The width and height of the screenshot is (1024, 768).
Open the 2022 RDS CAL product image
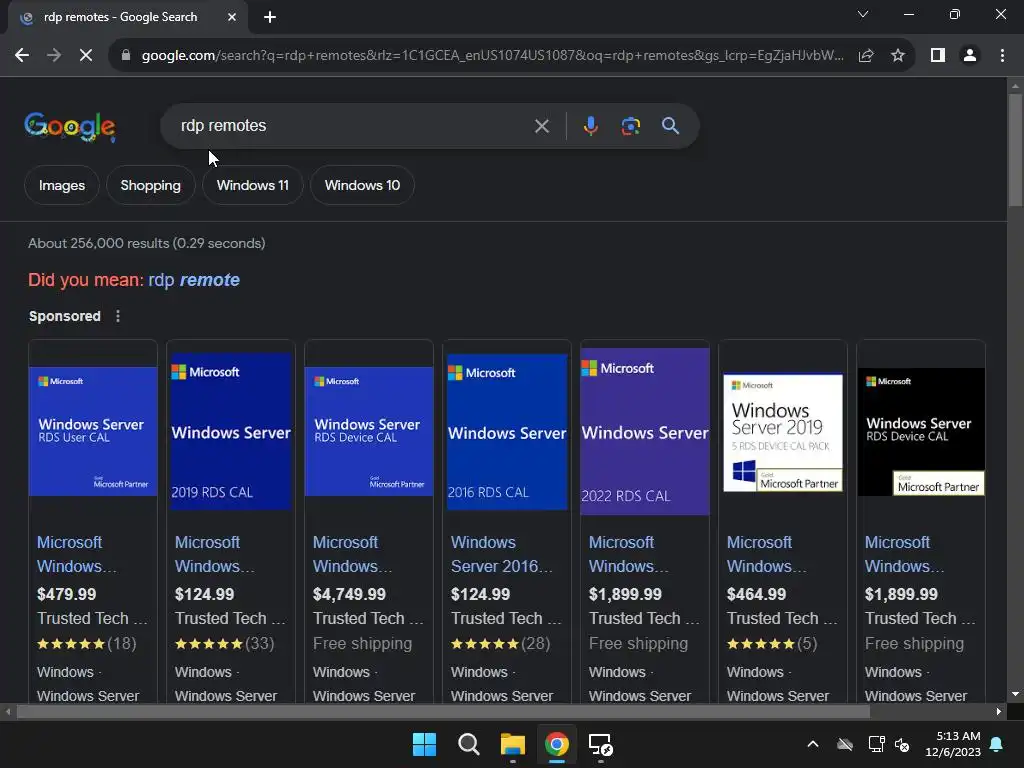[x=645, y=431]
